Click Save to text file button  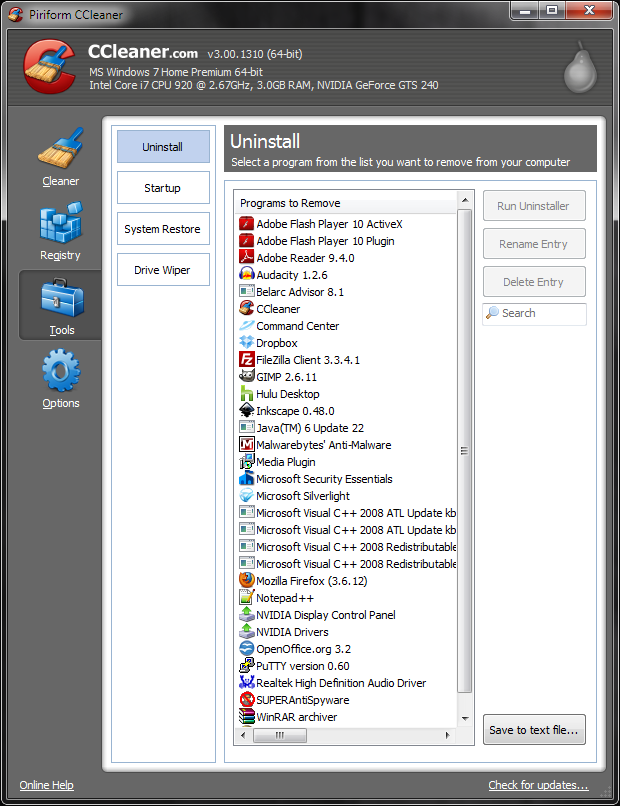(534, 729)
